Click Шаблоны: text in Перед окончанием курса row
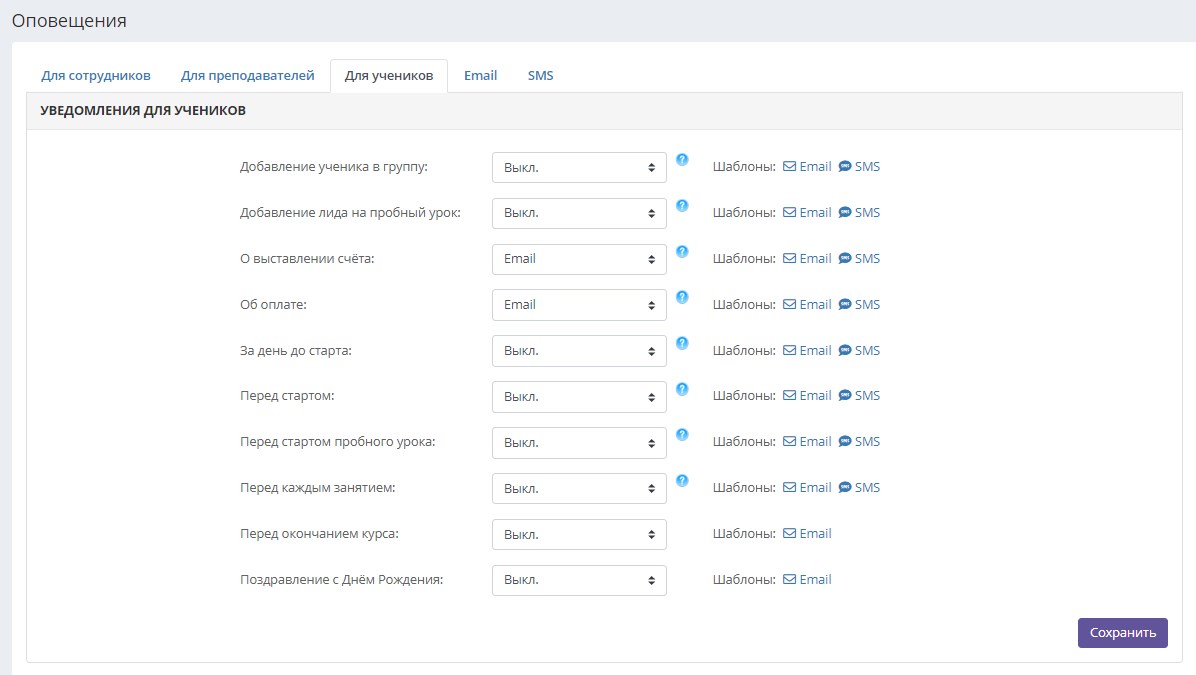 (x=744, y=534)
